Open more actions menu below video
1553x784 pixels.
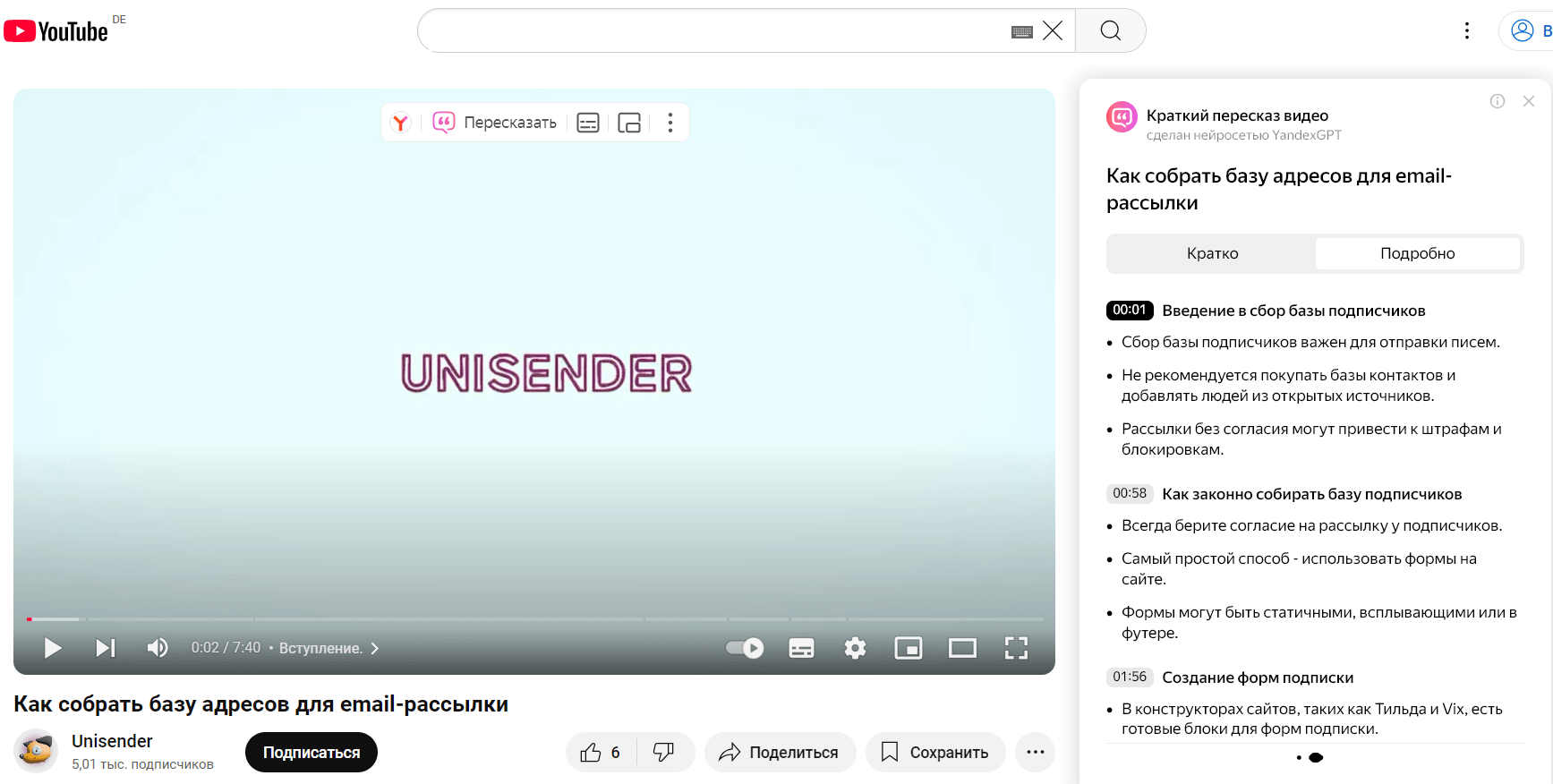[1035, 753]
